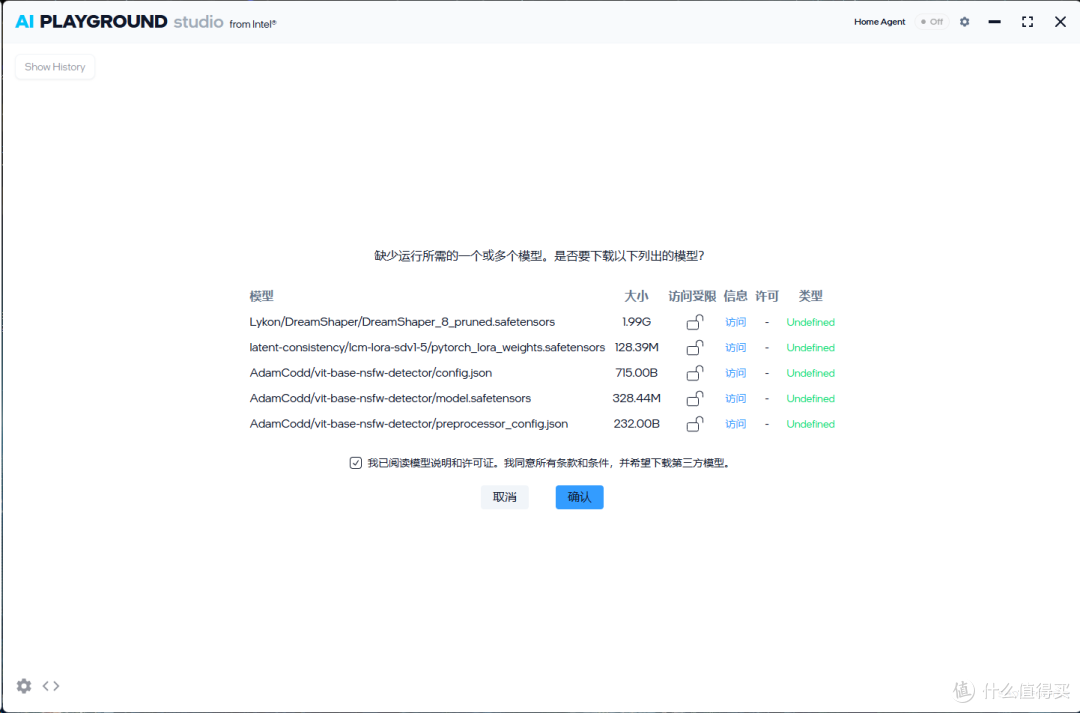Click the missing models prompt text
The image size is (1080, 713).
coord(539,256)
